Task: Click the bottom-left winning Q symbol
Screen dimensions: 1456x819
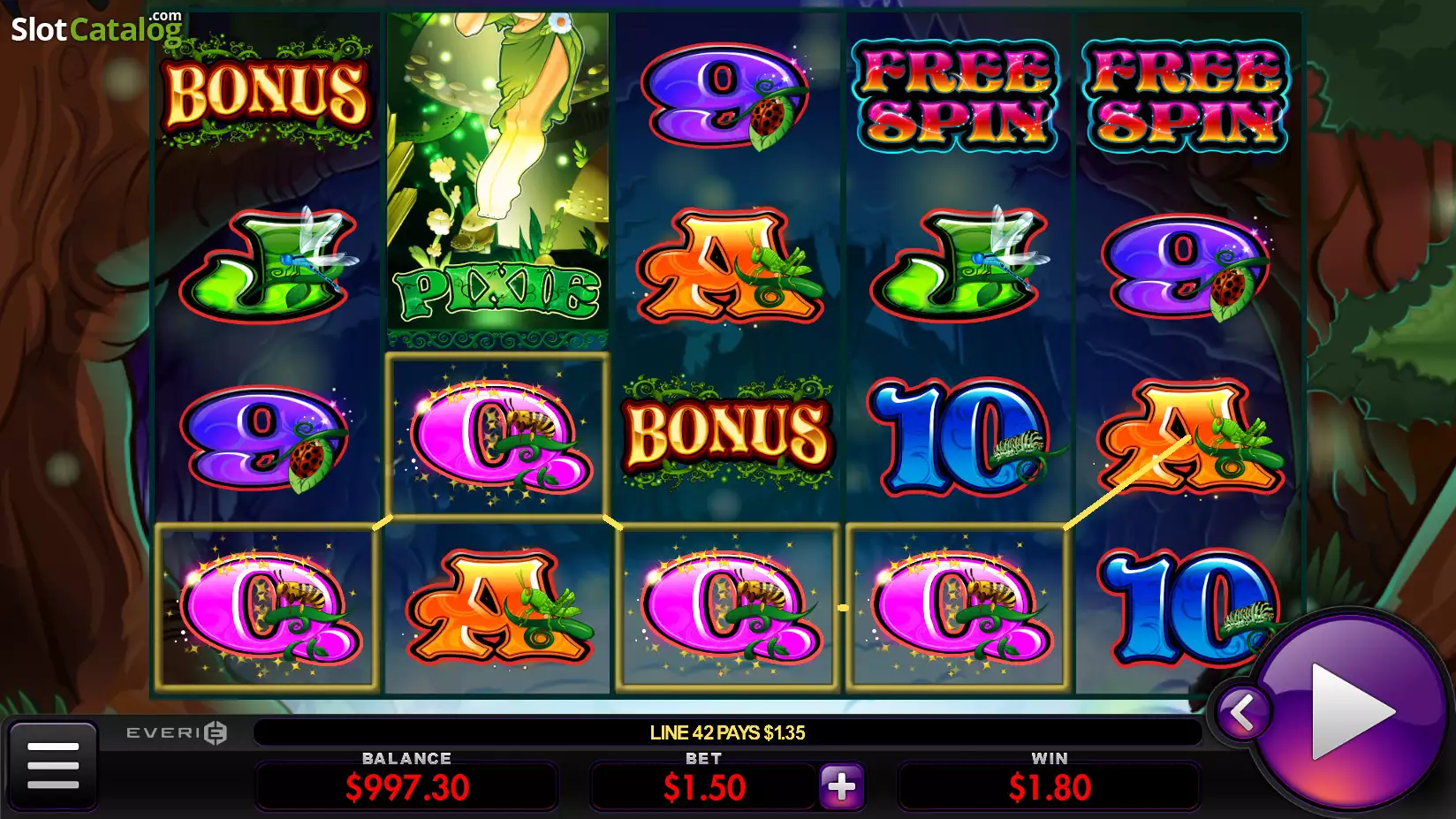Action: [266, 607]
